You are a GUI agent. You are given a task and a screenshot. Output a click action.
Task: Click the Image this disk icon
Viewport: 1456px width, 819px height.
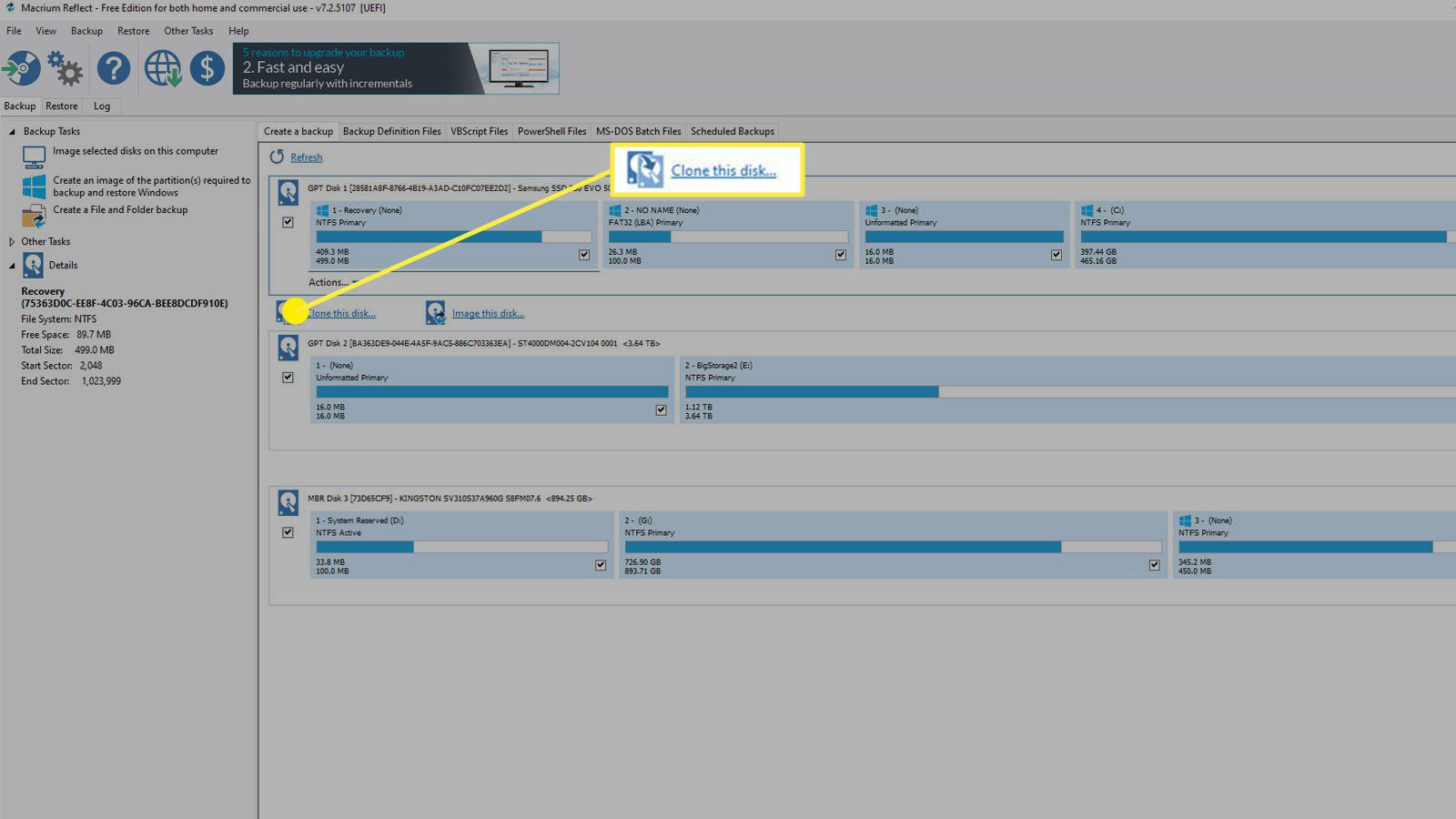point(436,313)
